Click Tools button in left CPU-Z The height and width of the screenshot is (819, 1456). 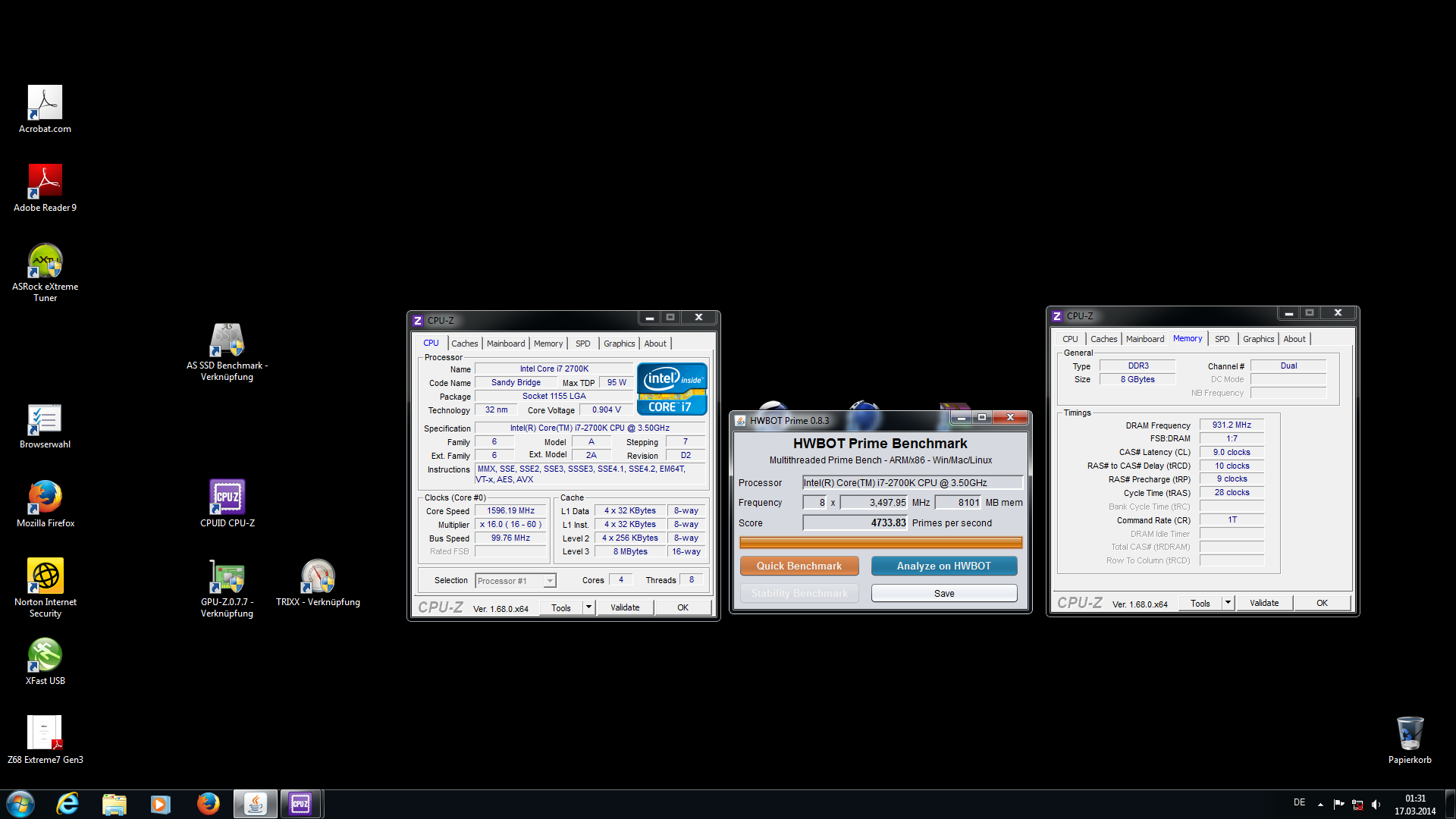pyautogui.click(x=561, y=607)
